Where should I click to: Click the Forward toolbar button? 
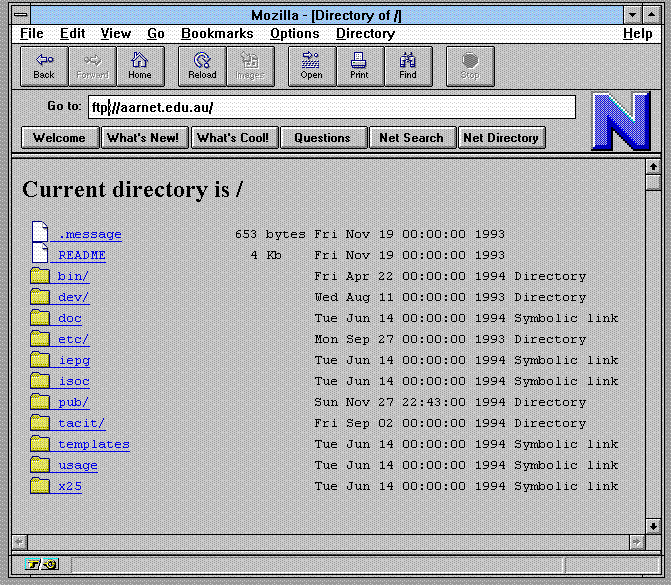[92, 67]
